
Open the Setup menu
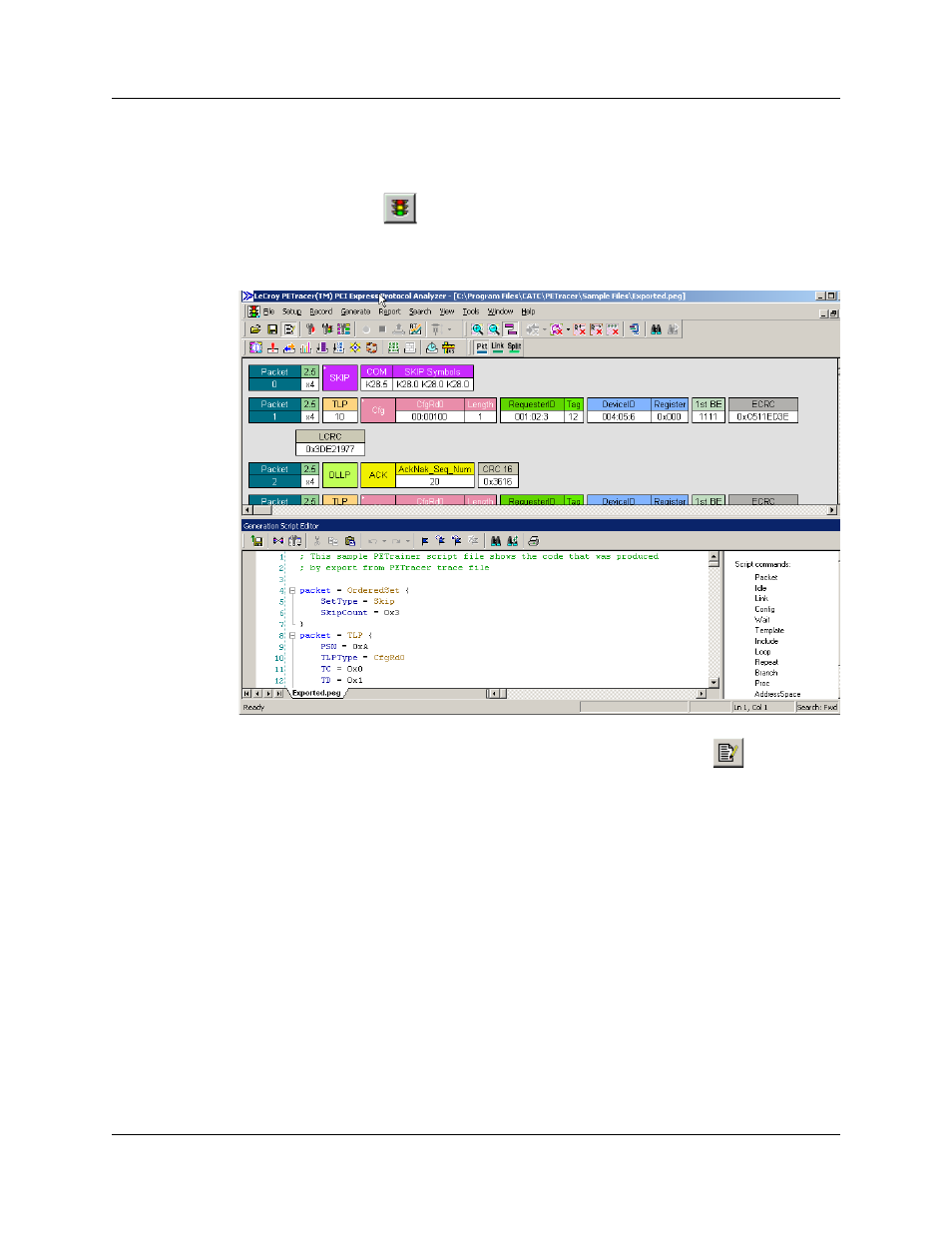click(x=291, y=311)
